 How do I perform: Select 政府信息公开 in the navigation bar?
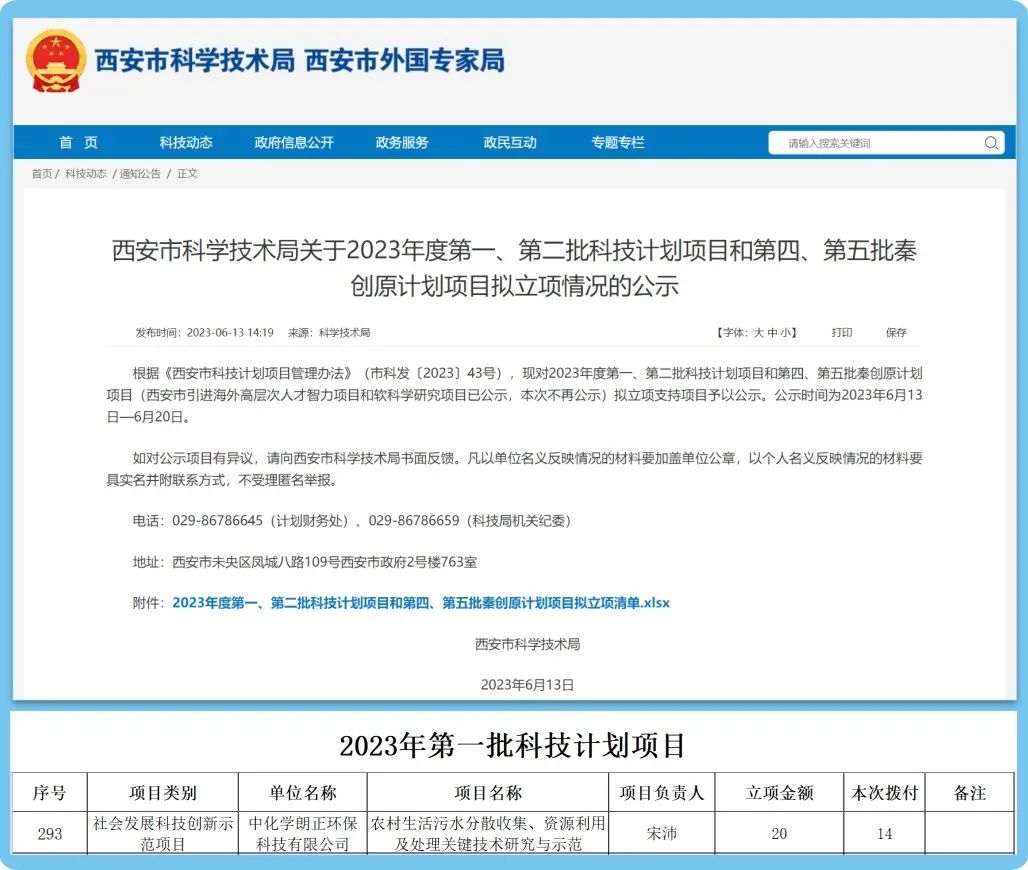(294, 143)
